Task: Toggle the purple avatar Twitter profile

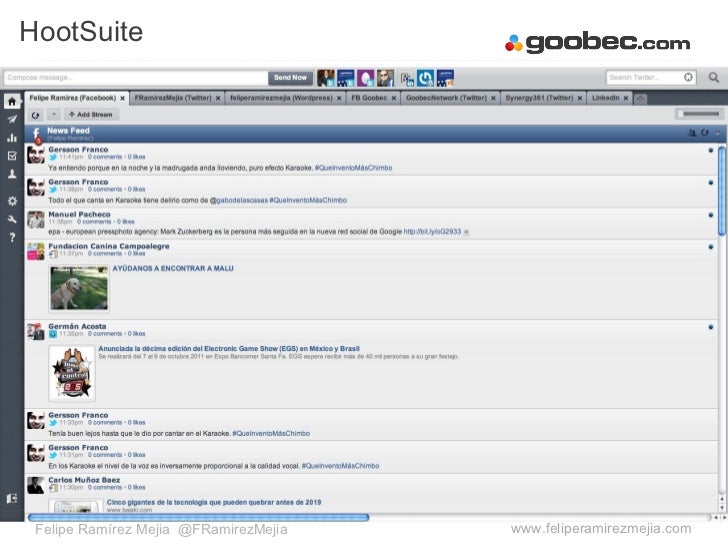Action: pos(365,78)
